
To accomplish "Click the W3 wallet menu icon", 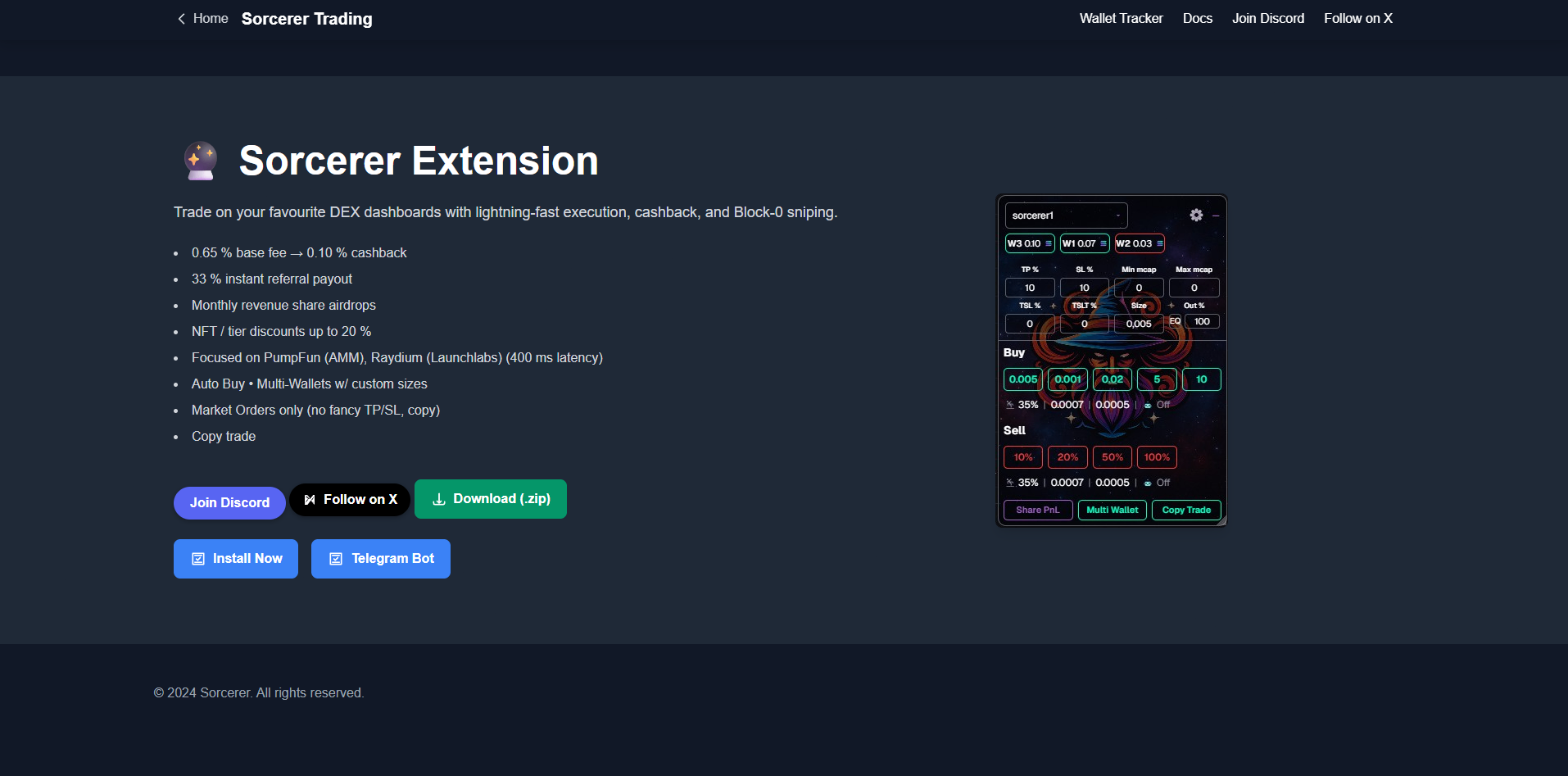I will coord(1049,243).
